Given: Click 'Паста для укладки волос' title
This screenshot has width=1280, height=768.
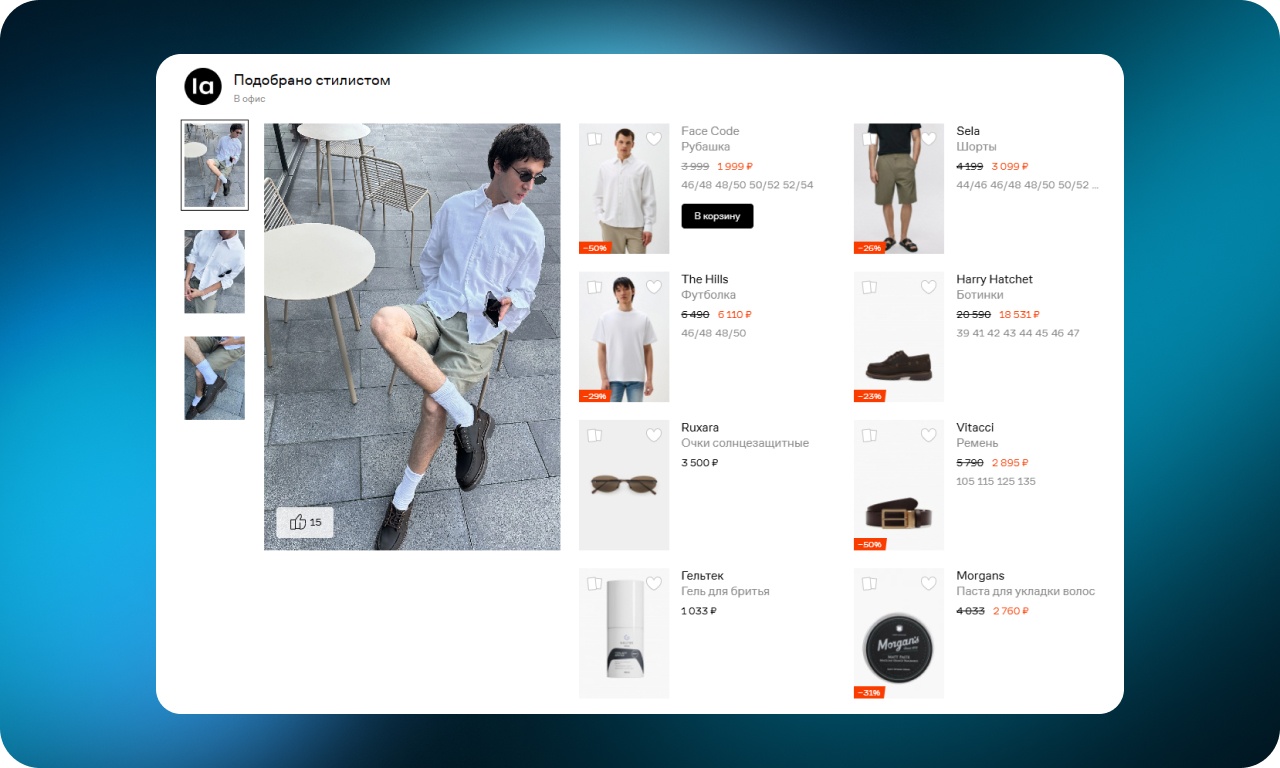Looking at the screenshot, I should [1025, 591].
